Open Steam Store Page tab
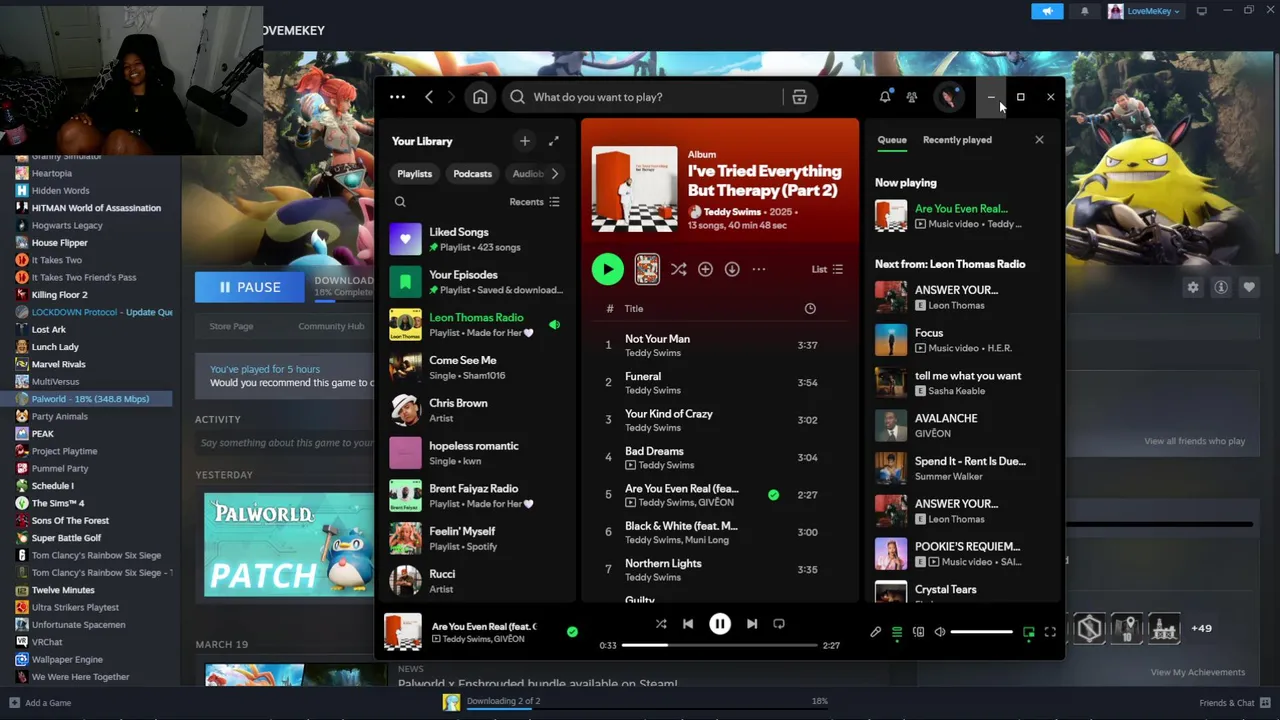Image resolution: width=1280 pixels, height=720 pixels. tap(231, 326)
